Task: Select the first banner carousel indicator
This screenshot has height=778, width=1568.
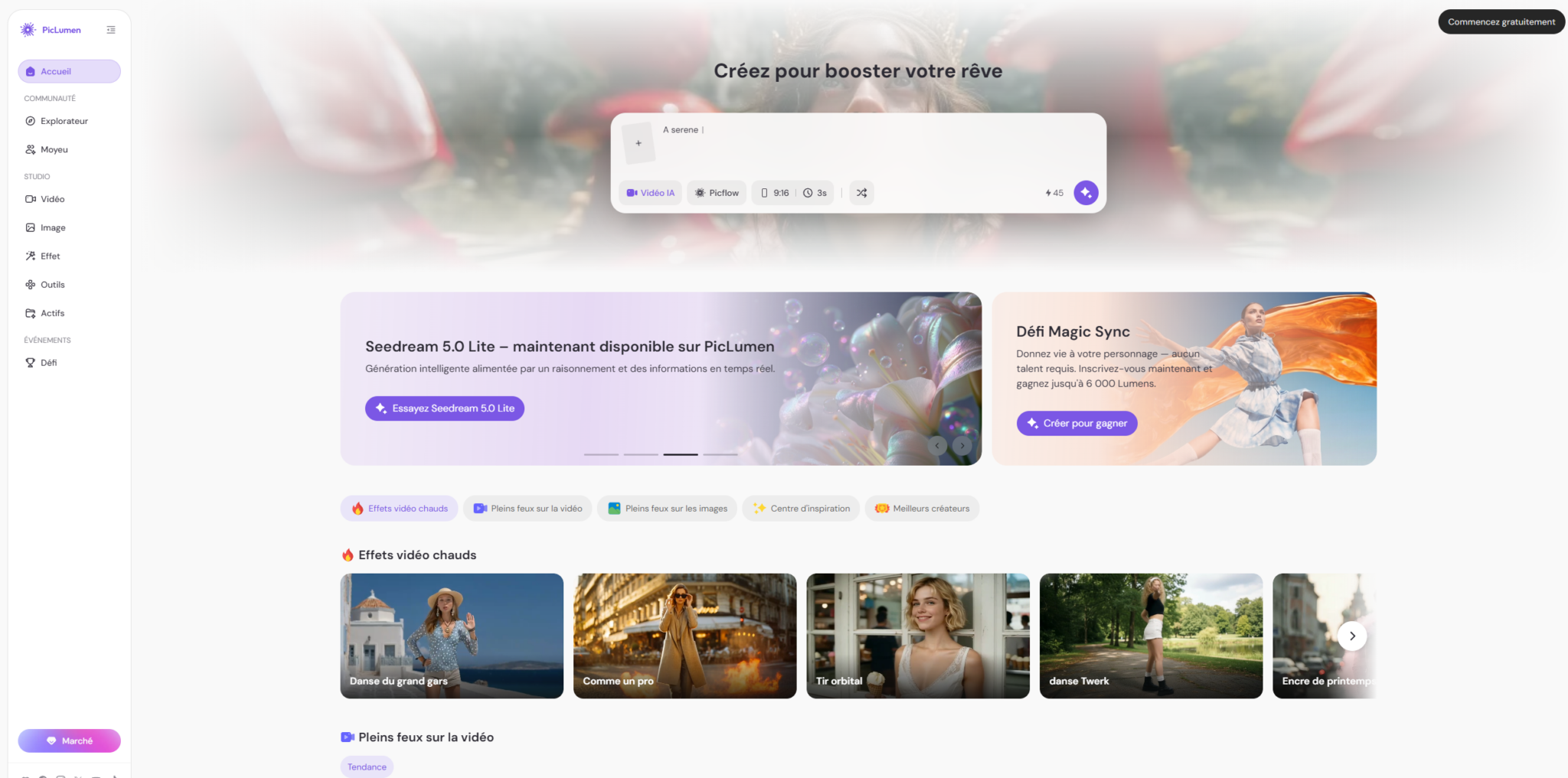Action: [601, 455]
